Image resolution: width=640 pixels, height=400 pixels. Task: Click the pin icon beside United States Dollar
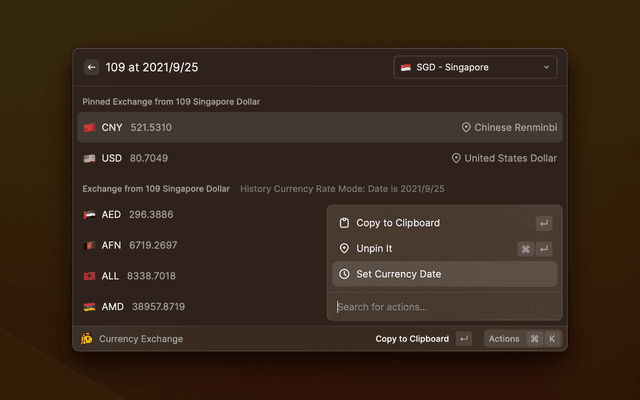(456, 158)
